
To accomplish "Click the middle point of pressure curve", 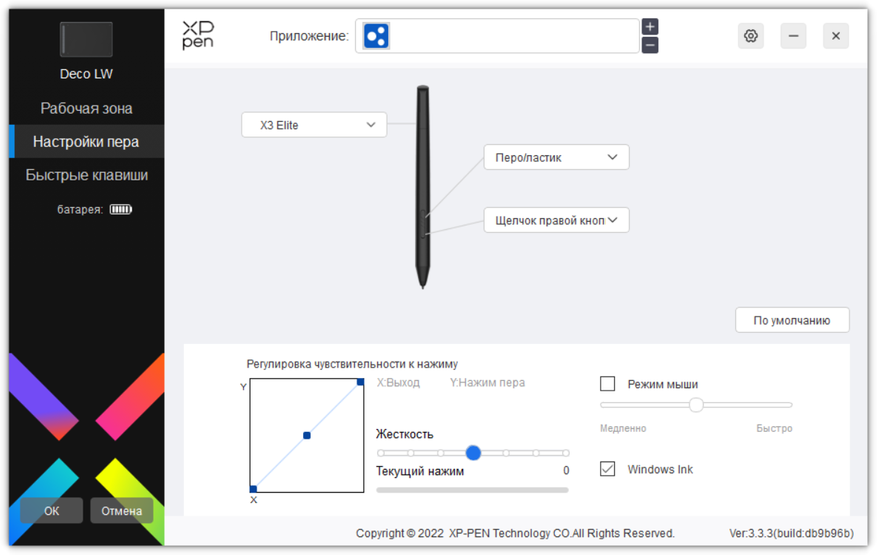I will click(x=307, y=435).
